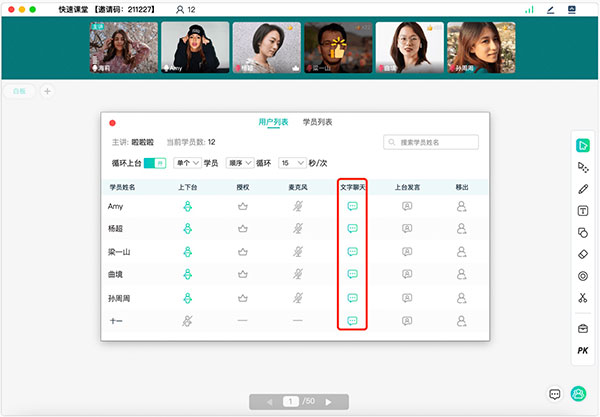Image resolution: width=600 pixels, height=417 pixels.
Task: Select the text tool in right toolbar
Action: click(582, 211)
